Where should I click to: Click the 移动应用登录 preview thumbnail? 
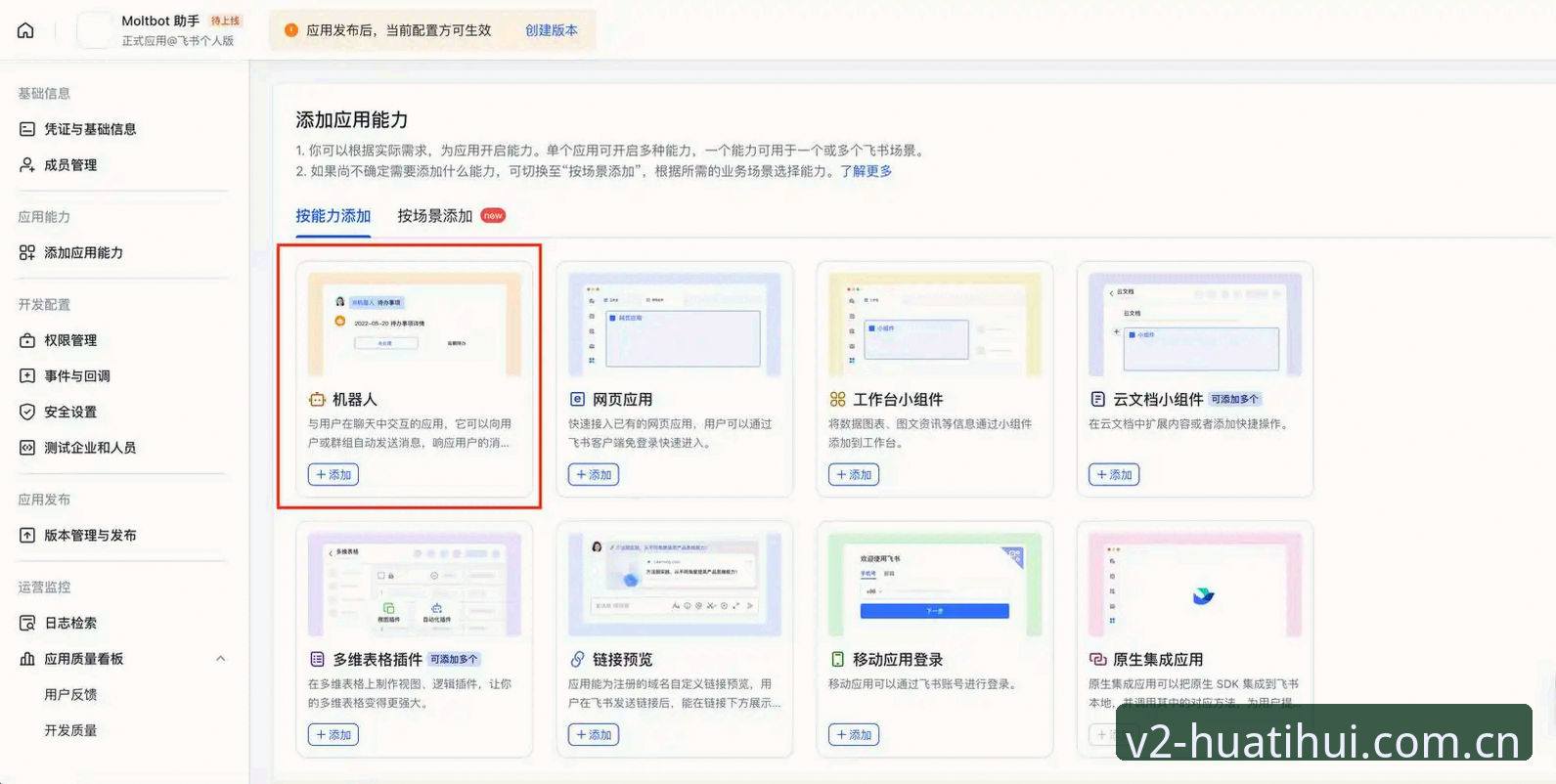point(935,585)
